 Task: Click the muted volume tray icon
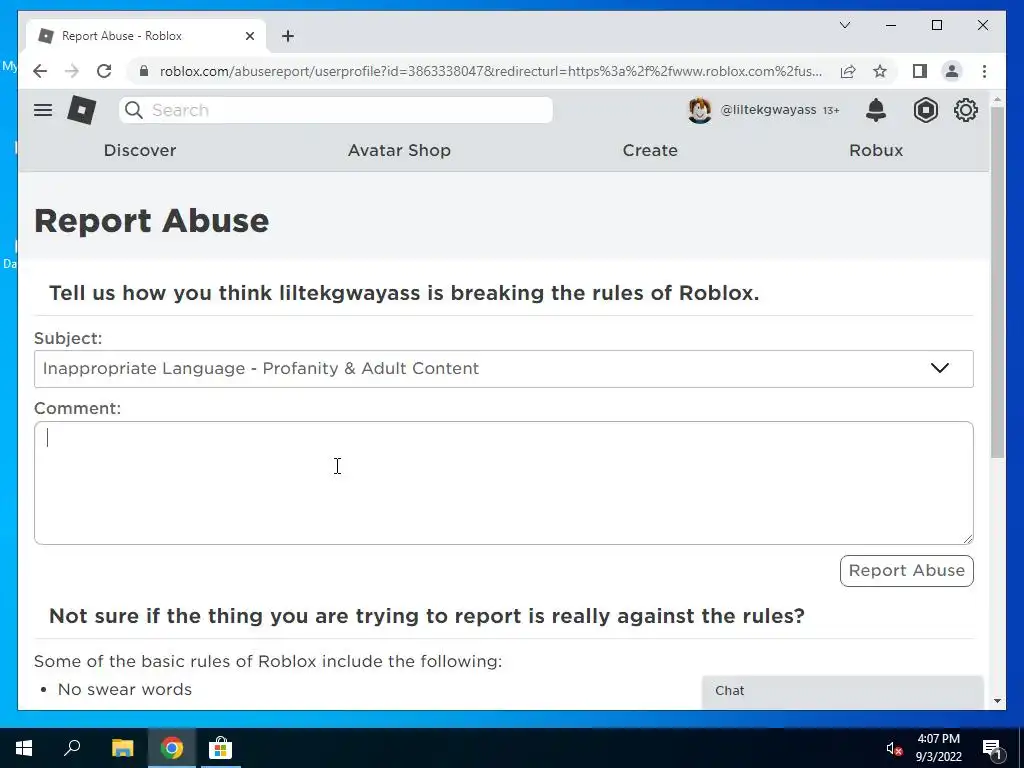click(x=894, y=748)
